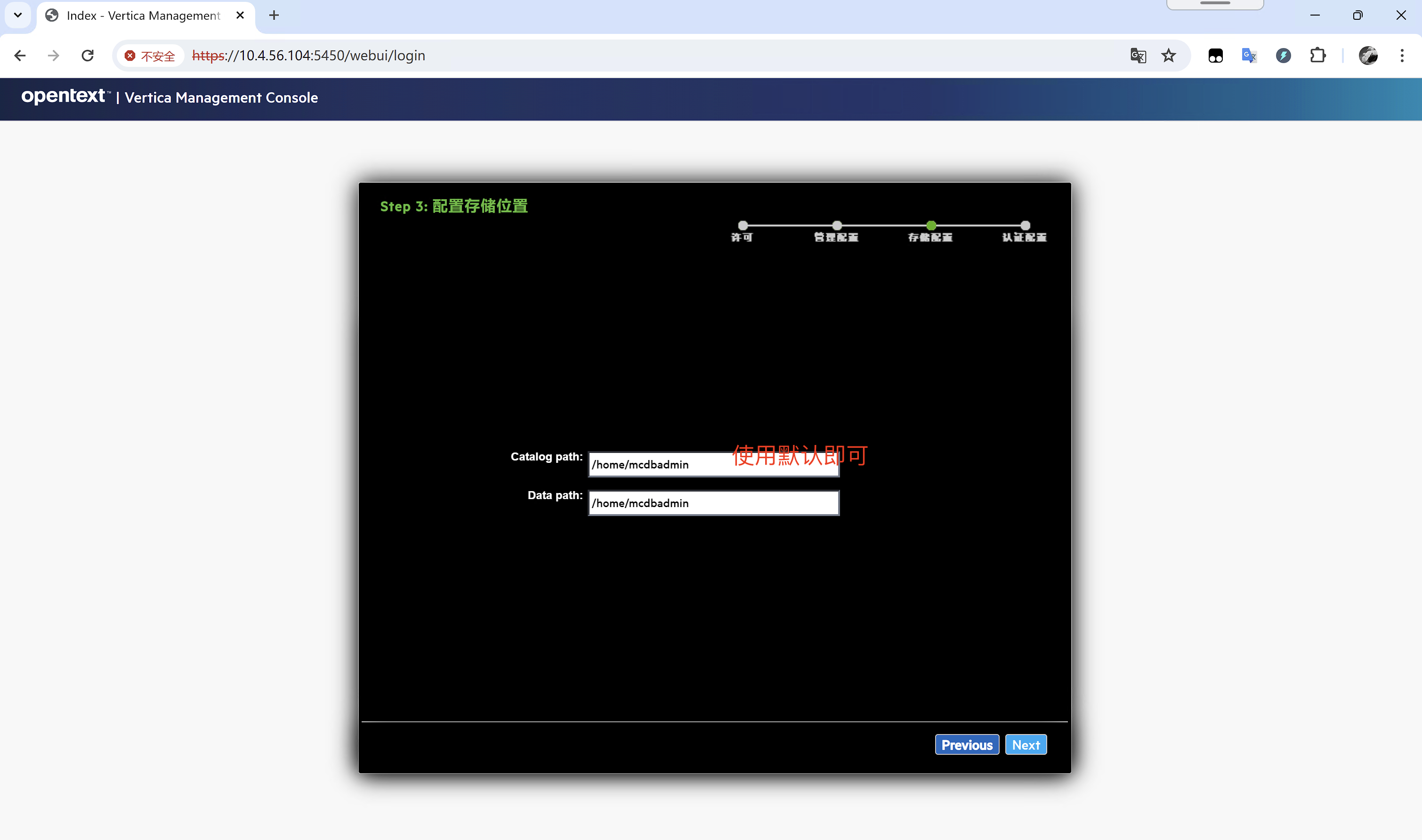Open the Chrome three-dot menu

tap(1402, 56)
